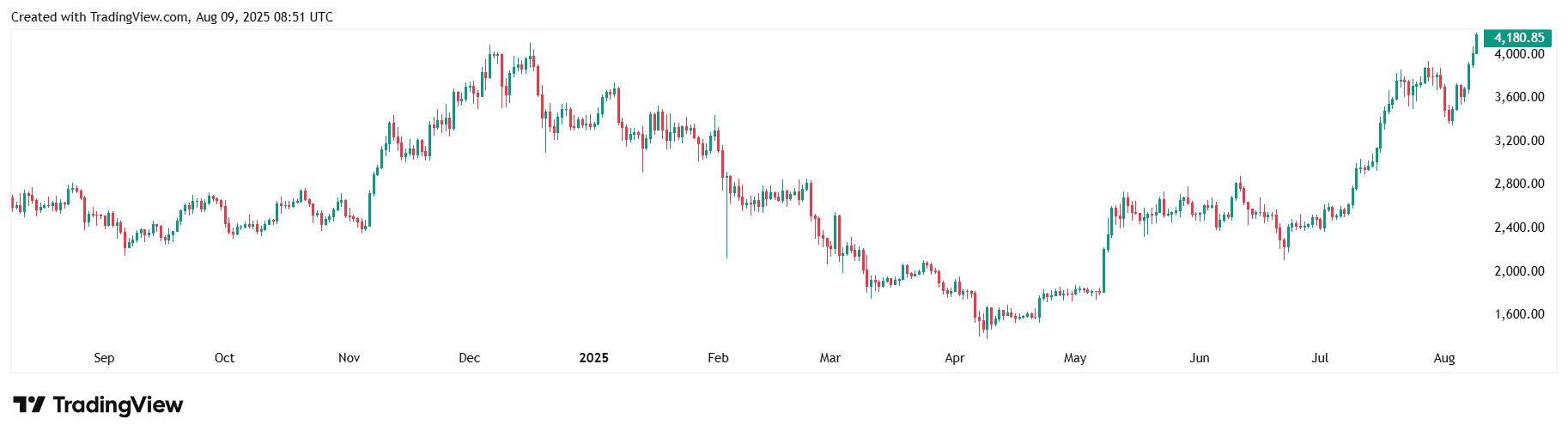Viewport: 1568px width, 437px height.
Task: Click the Sep label on time axis
Action: pyautogui.click(x=104, y=358)
